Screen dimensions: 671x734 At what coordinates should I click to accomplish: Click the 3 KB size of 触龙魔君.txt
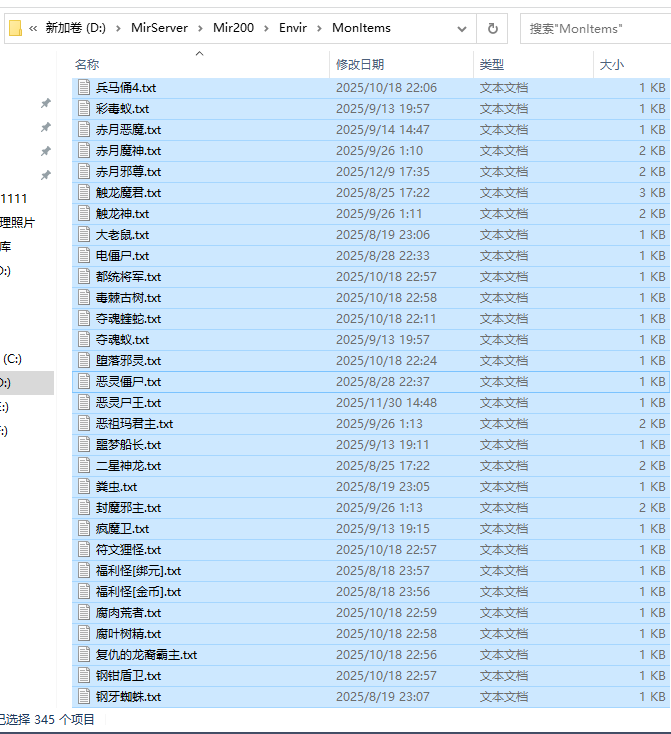click(x=652, y=192)
